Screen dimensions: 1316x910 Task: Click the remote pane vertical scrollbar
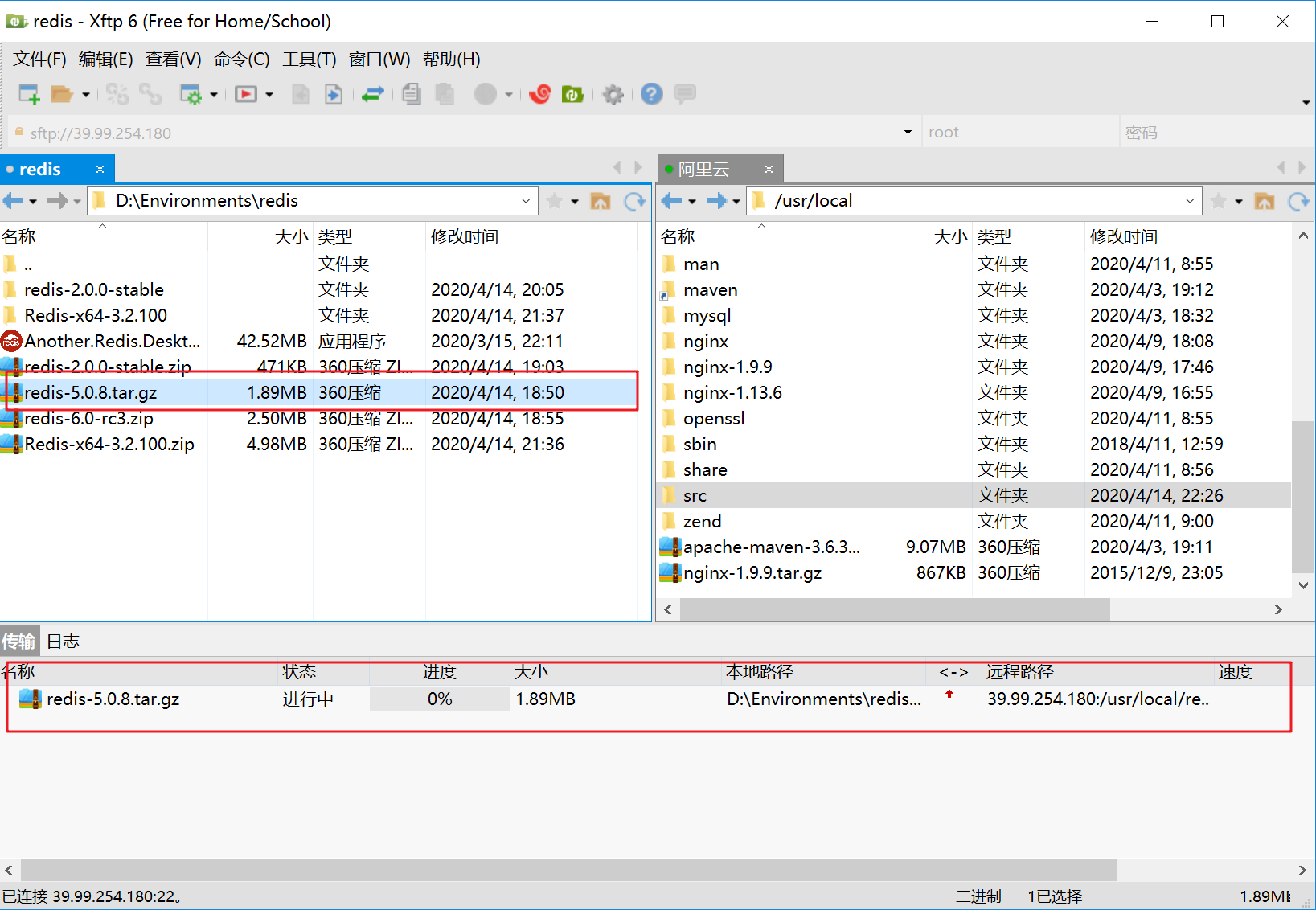(x=1303, y=496)
